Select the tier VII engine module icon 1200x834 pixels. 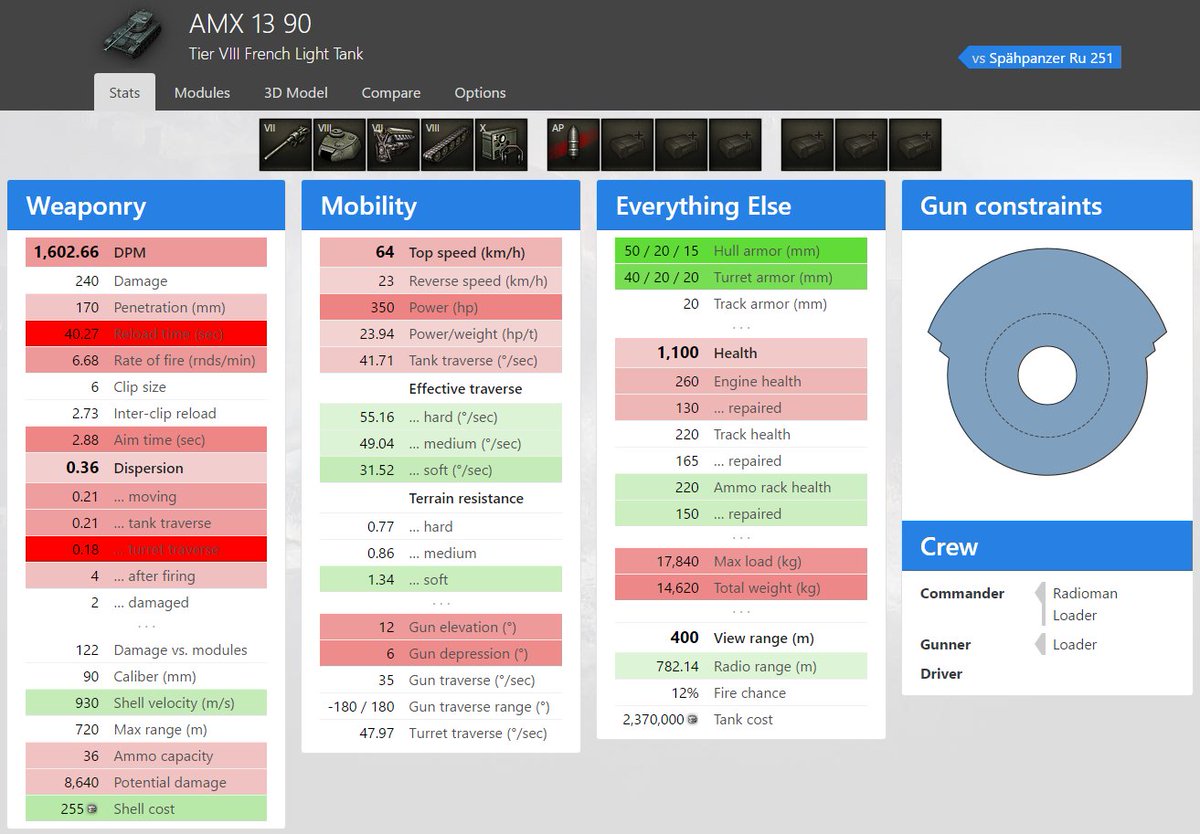(x=393, y=145)
